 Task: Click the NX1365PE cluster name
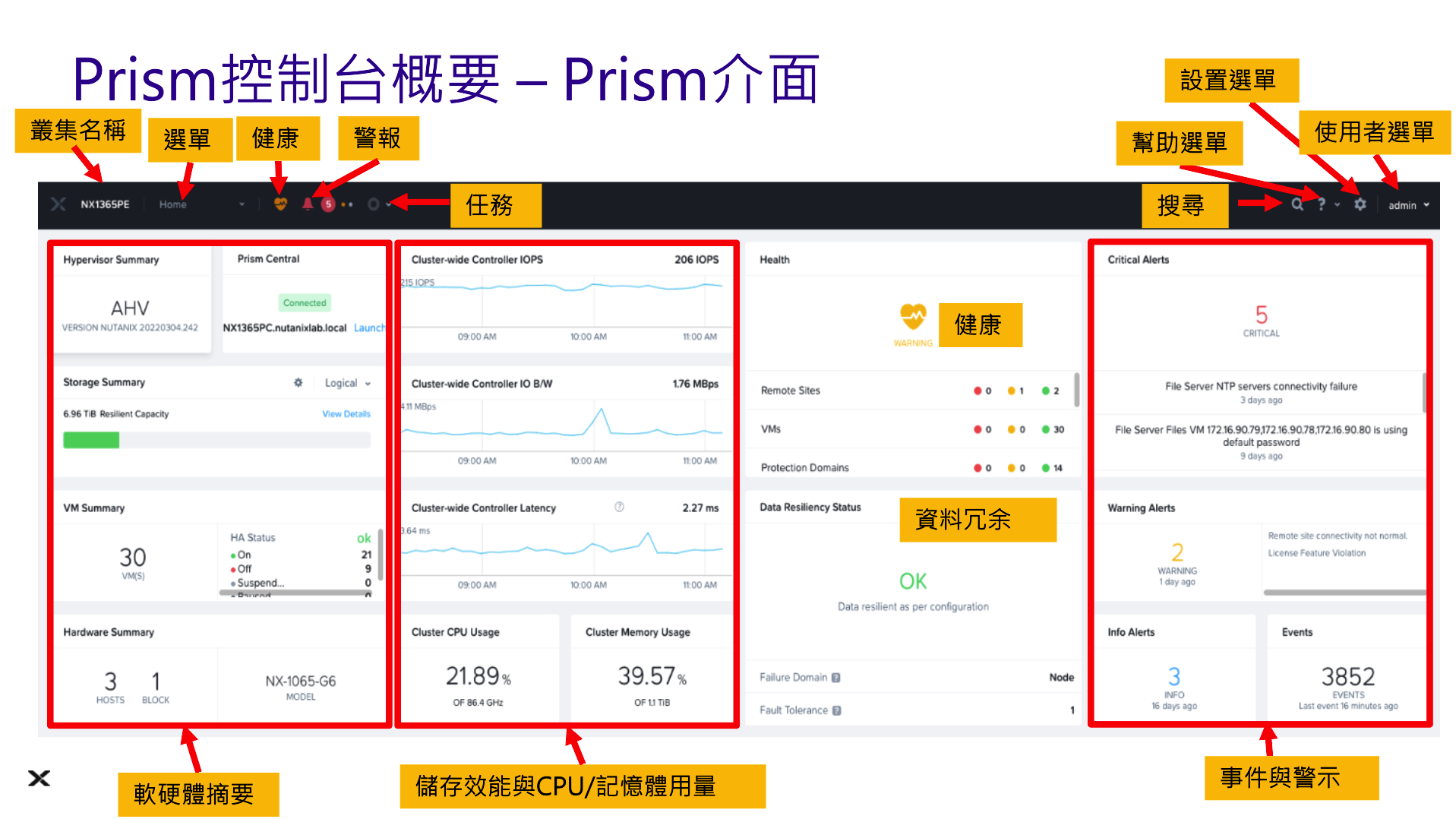click(x=105, y=204)
